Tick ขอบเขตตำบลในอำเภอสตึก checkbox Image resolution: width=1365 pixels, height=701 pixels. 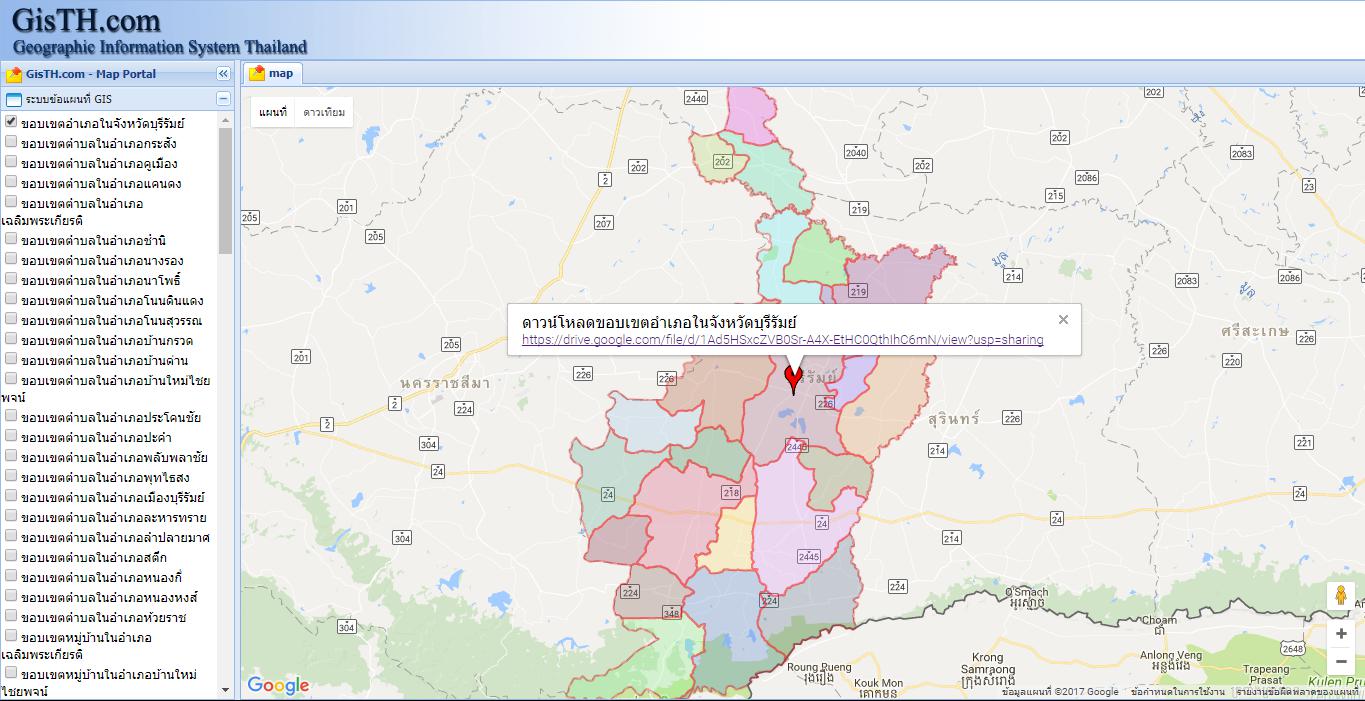point(11,556)
